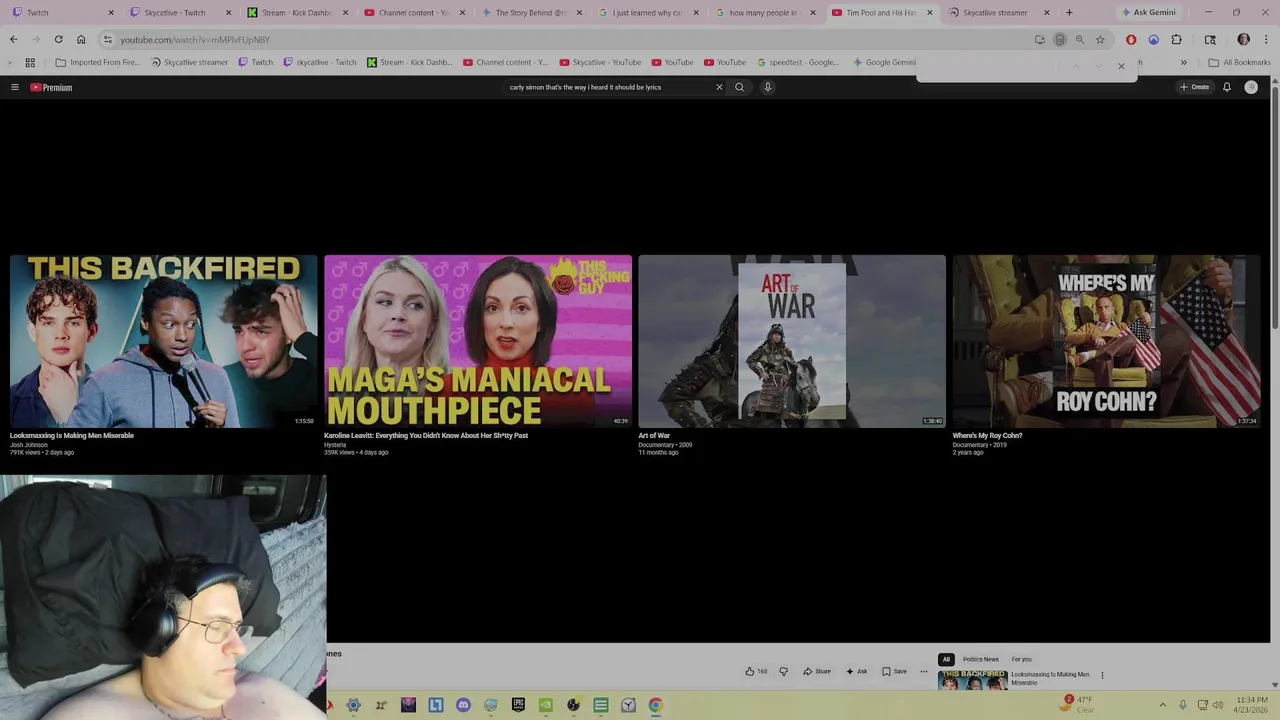Open the YouTube guide hamburger menu

pyautogui.click(x=15, y=87)
